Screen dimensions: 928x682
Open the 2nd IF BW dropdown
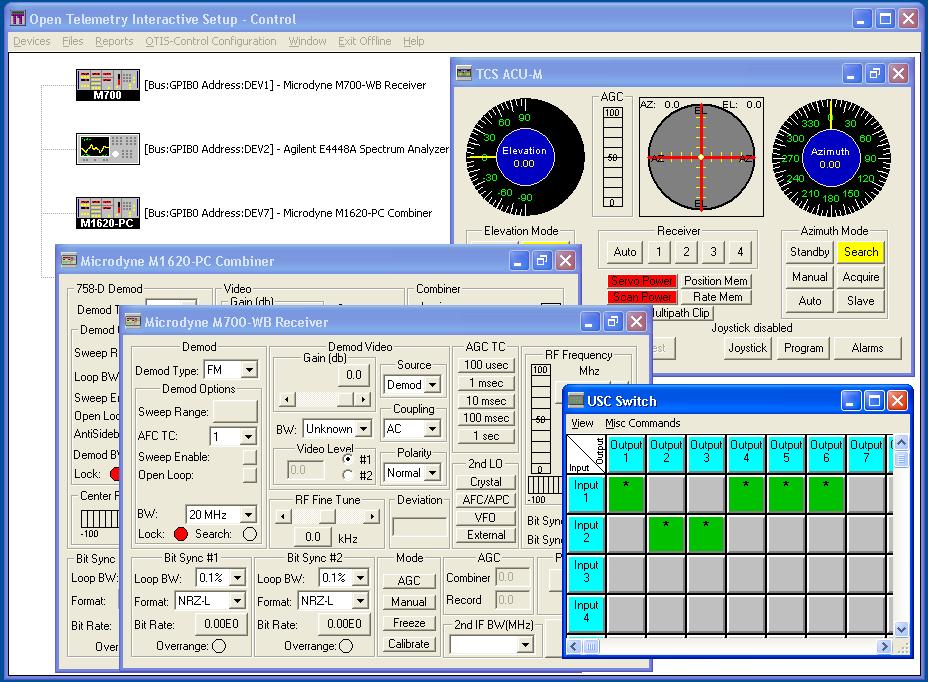pos(524,645)
